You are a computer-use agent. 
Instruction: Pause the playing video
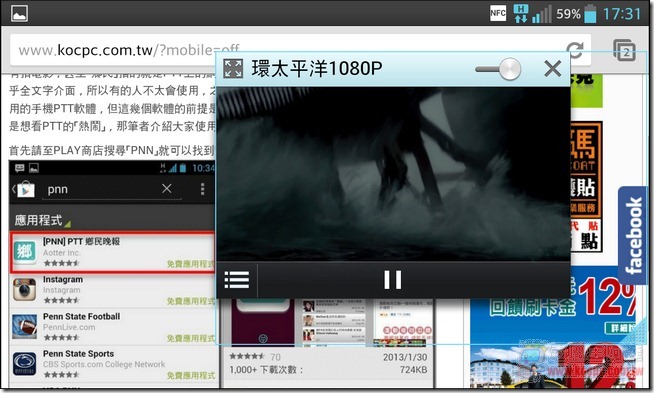[x=392, y=280]
